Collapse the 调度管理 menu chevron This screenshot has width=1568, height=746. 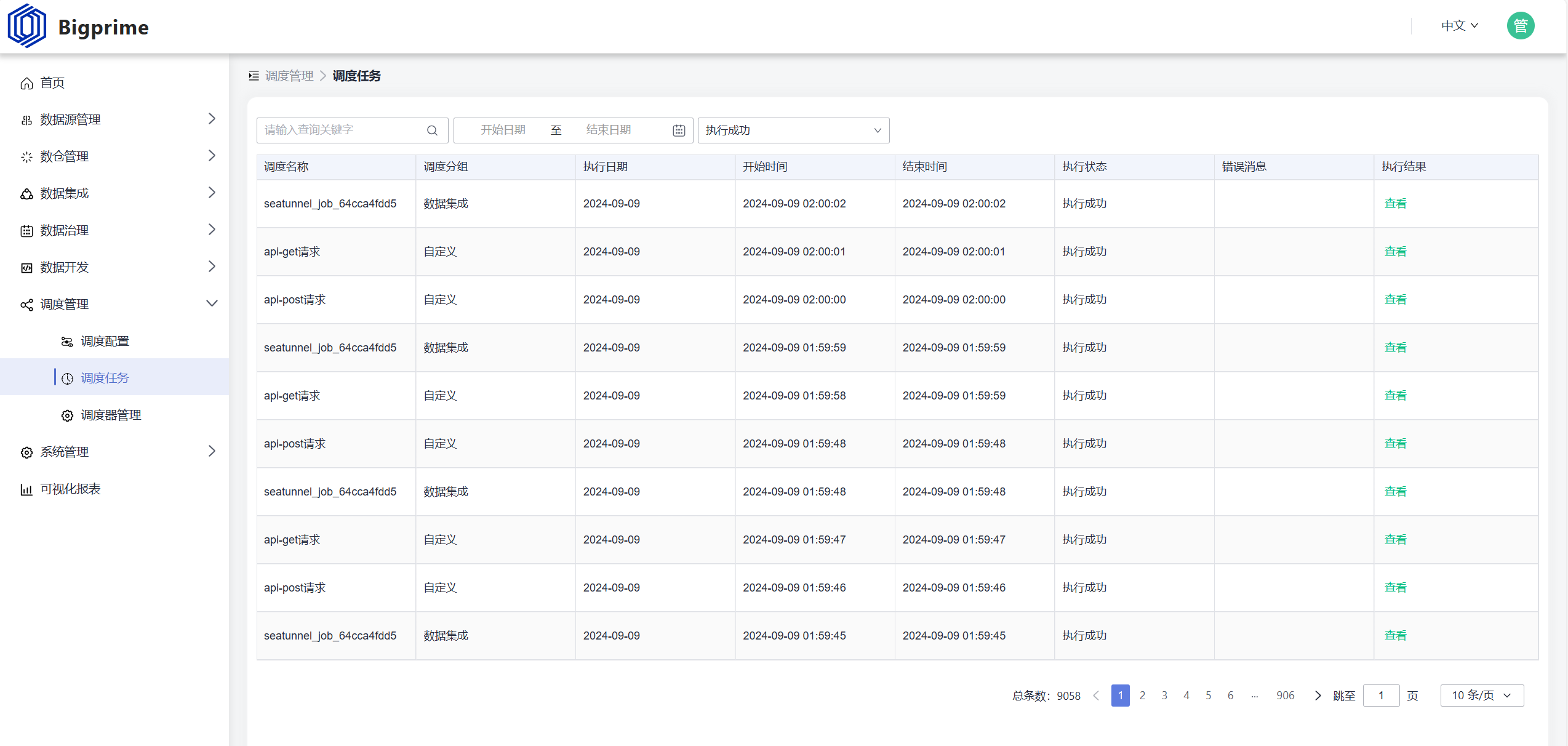[x=212, y=303]
